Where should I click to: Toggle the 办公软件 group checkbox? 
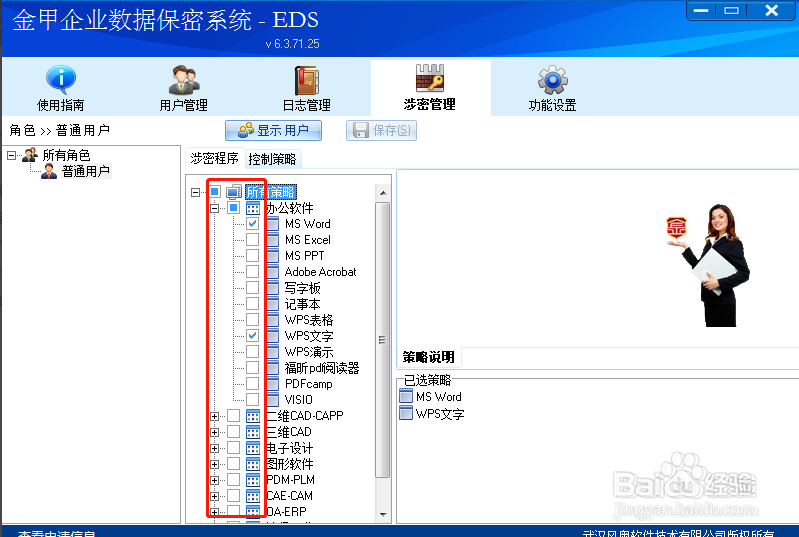pos(233,207)
